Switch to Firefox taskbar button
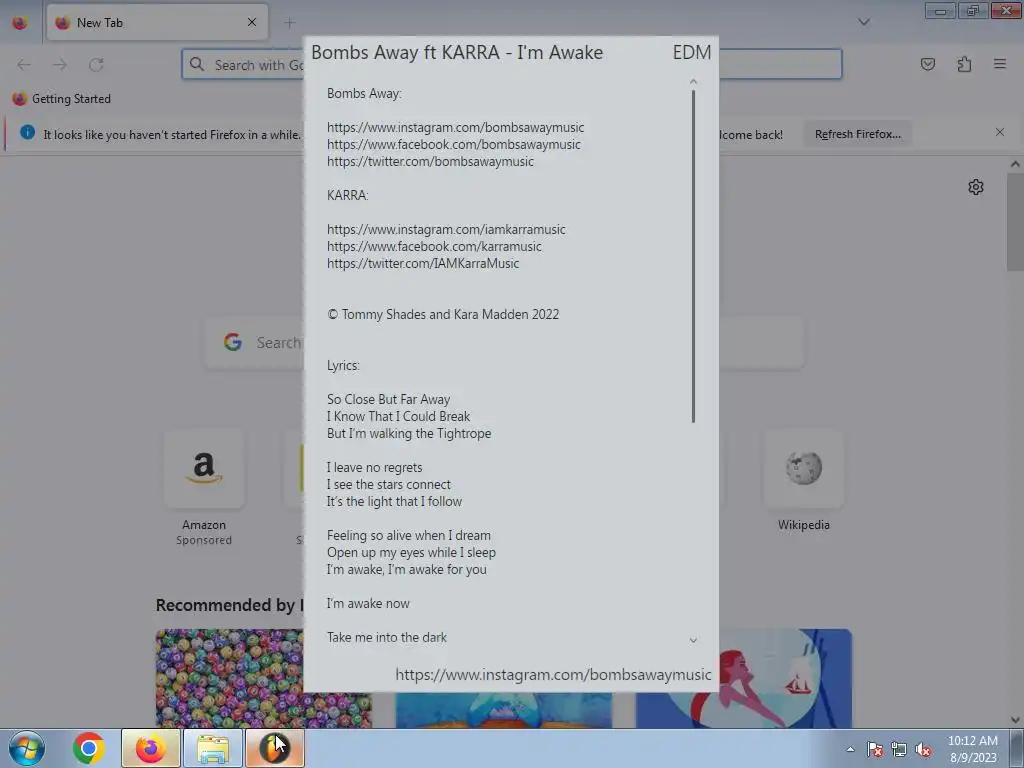 150,748
